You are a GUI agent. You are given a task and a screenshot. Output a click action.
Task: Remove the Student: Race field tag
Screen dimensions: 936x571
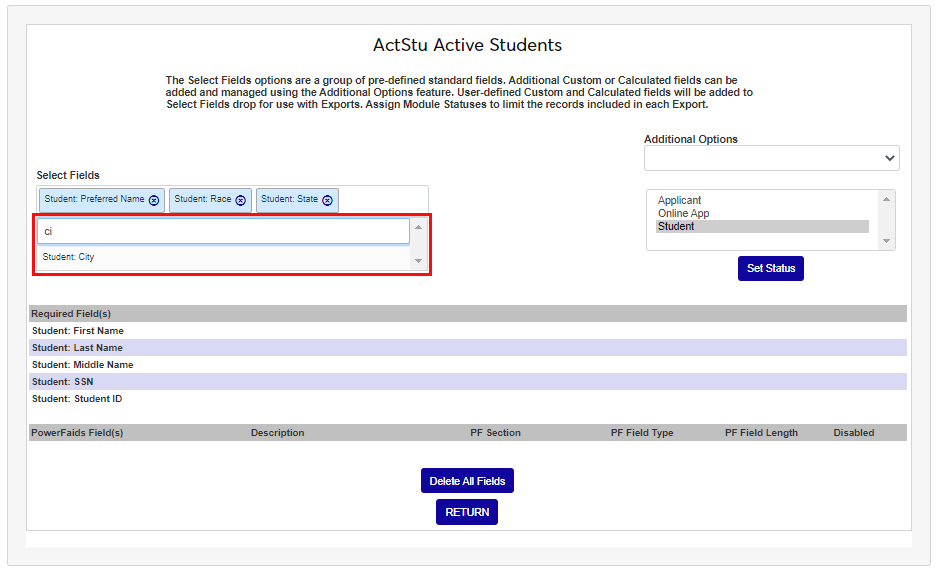(241, 200)
